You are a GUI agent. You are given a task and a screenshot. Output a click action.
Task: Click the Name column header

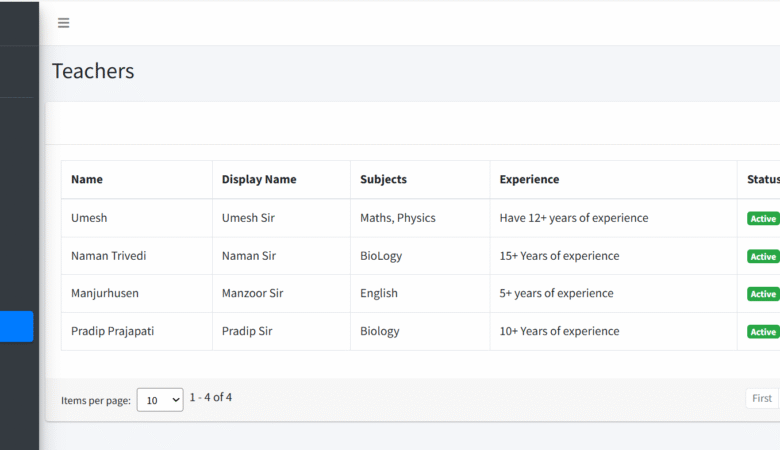pyautogui.click(x=87, y=180)
